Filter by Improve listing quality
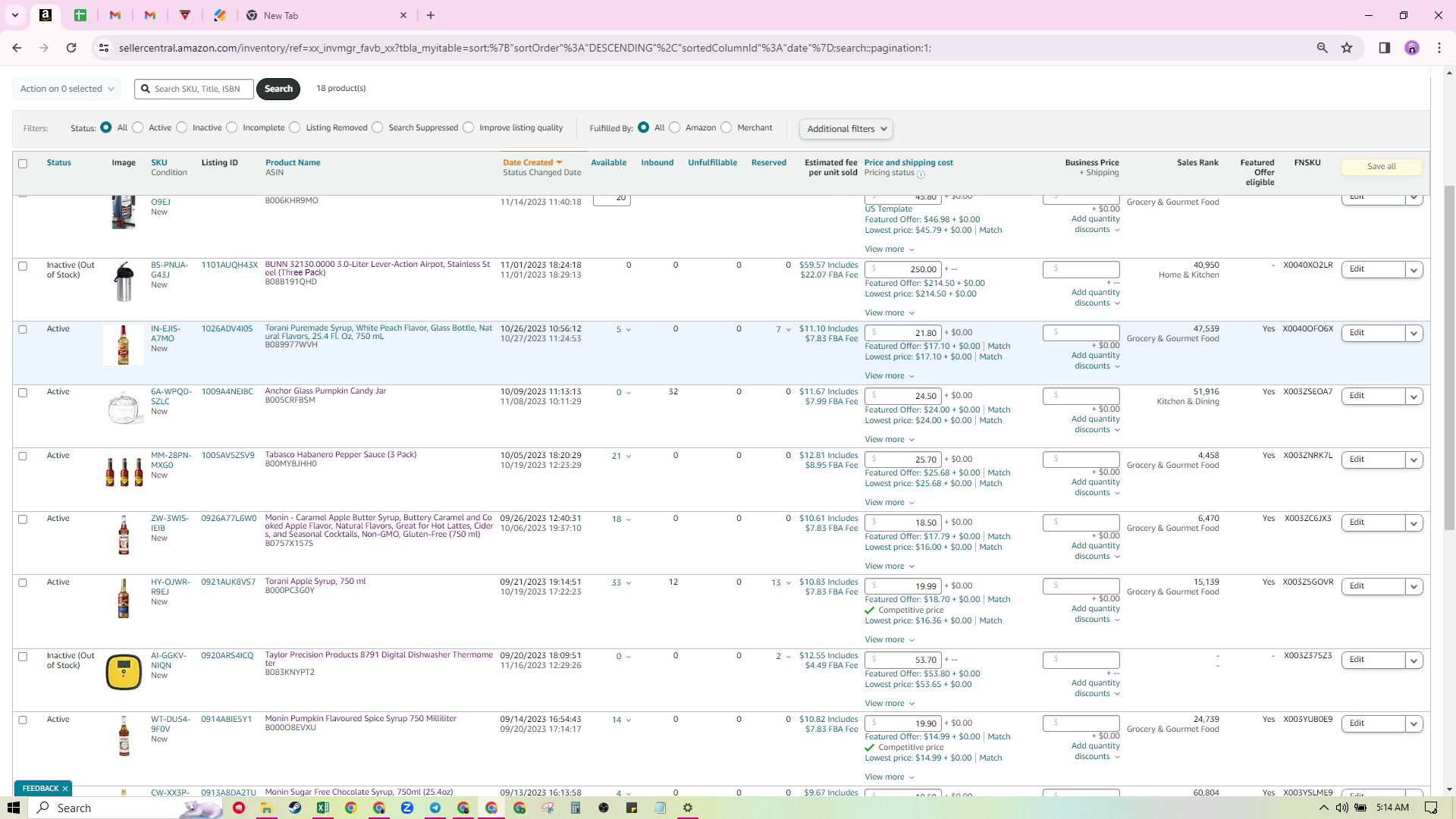The height and width of the screenshot is (819, 1456). 469,127
